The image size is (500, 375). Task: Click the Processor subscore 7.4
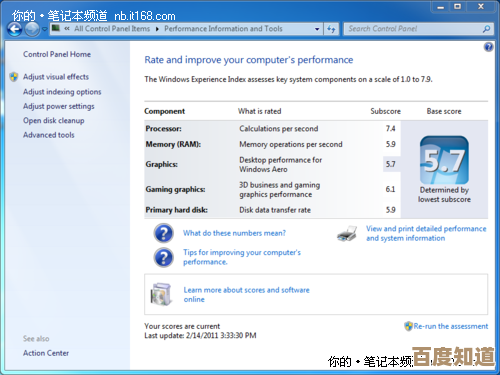click(x=390, y=129)
